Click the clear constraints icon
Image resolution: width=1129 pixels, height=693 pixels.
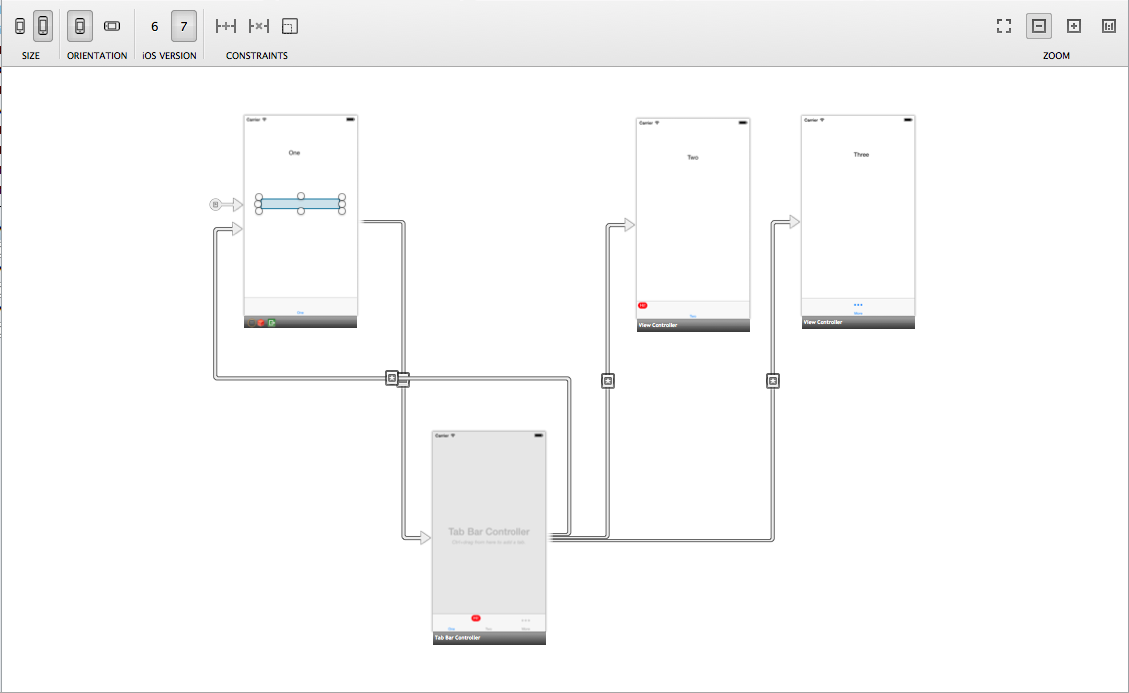coord(259,26)
